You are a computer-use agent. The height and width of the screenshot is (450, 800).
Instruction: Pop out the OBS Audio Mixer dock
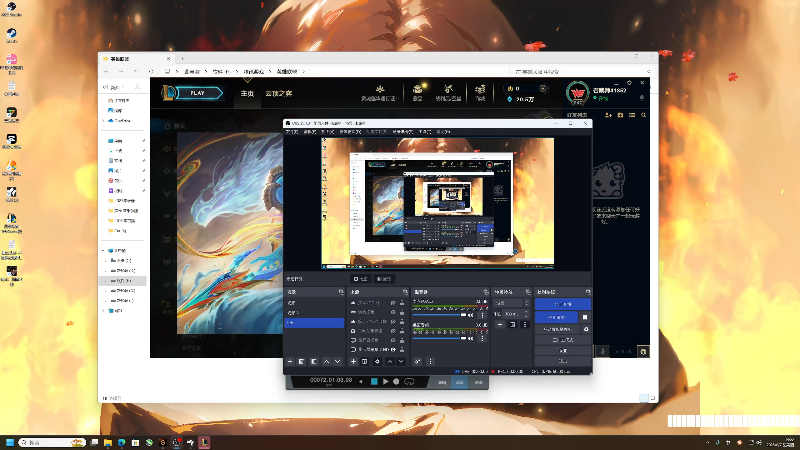485,292
